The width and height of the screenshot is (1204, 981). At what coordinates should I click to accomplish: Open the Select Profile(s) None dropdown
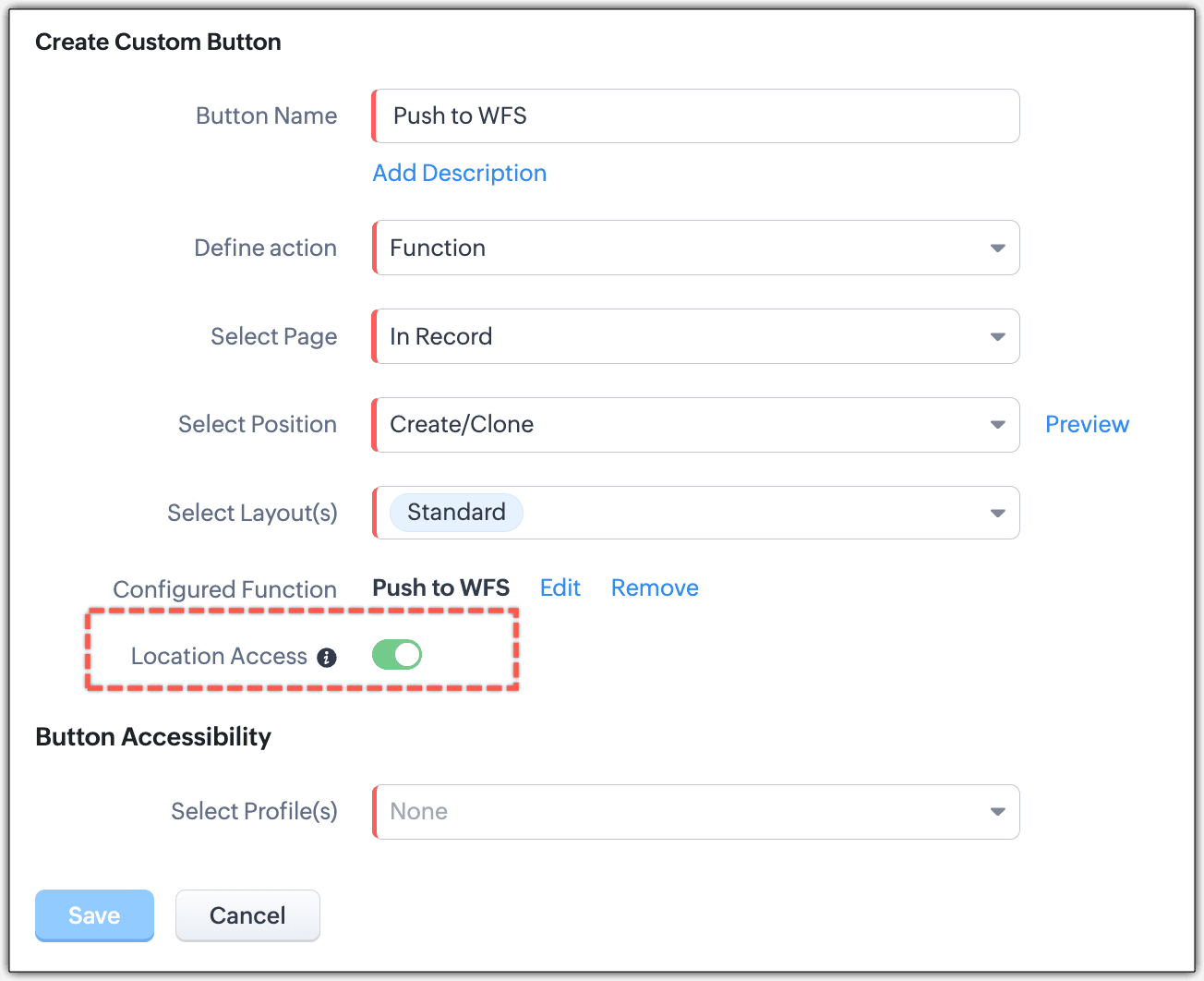[683, 812]
